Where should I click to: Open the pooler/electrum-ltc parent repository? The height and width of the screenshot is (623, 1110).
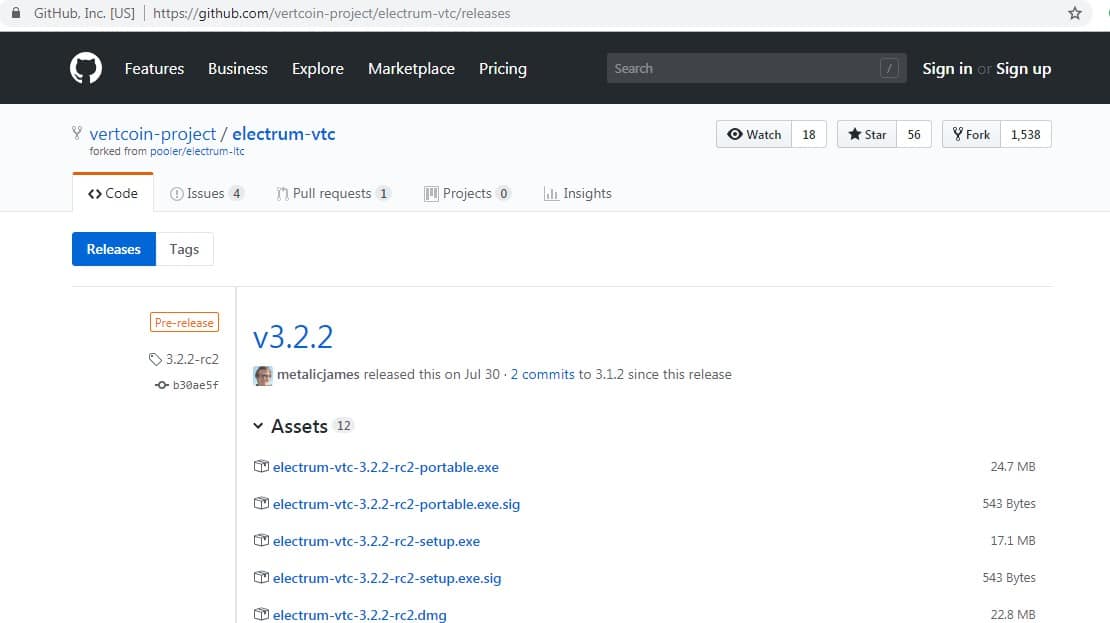(x=197, y=152)
